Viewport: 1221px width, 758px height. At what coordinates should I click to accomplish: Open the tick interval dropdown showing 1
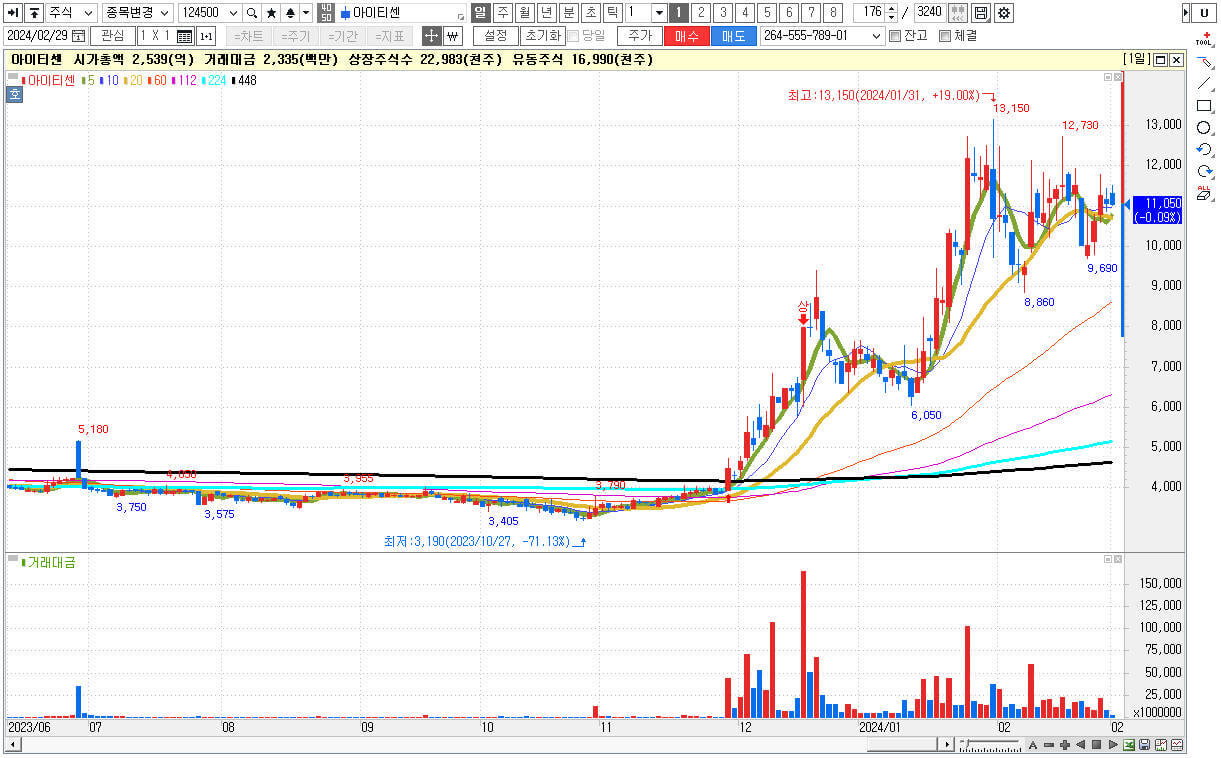(659, 13)
